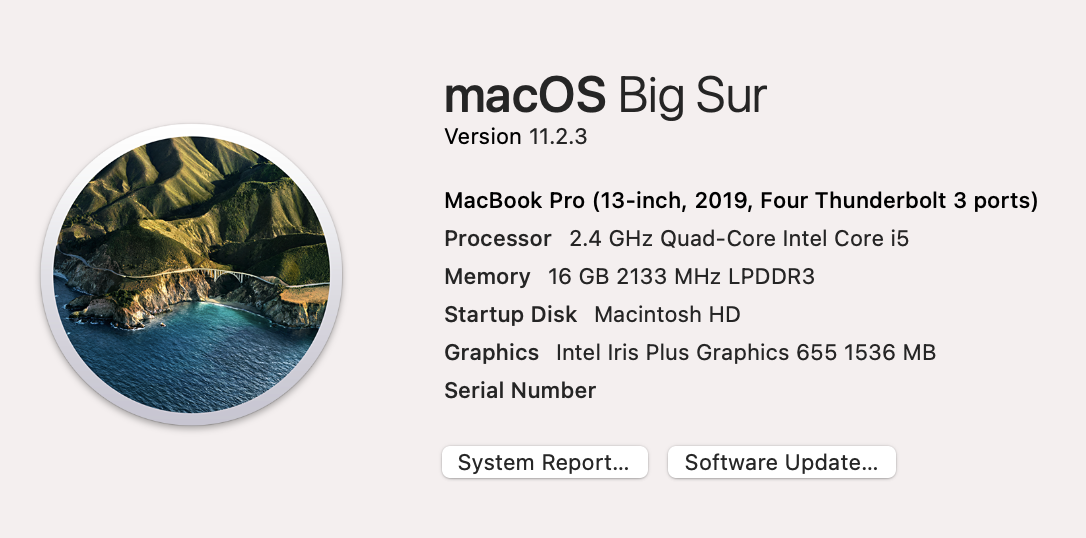Open the System Report window
This screenshot has height=538, width=1086.
(544, 462)
